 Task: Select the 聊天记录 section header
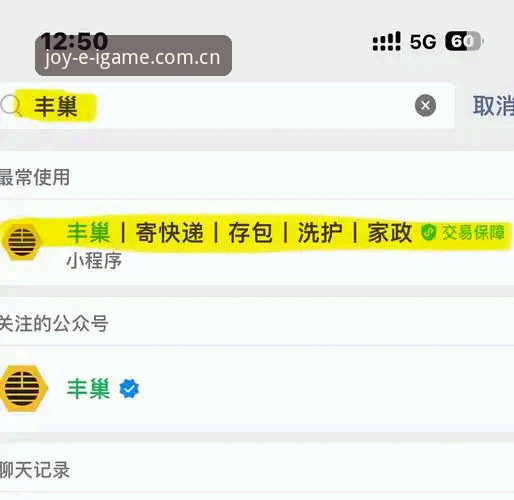click(35, 470)
